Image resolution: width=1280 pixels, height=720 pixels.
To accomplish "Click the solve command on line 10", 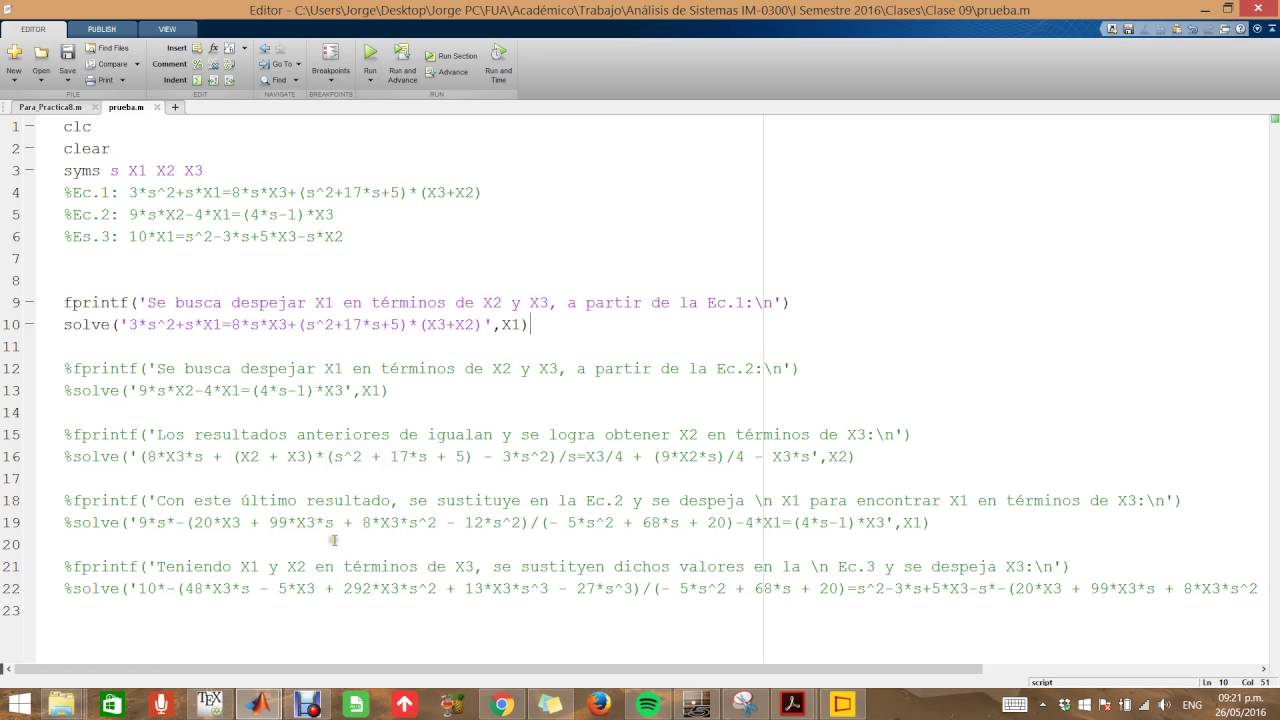I will click(296, 325).
